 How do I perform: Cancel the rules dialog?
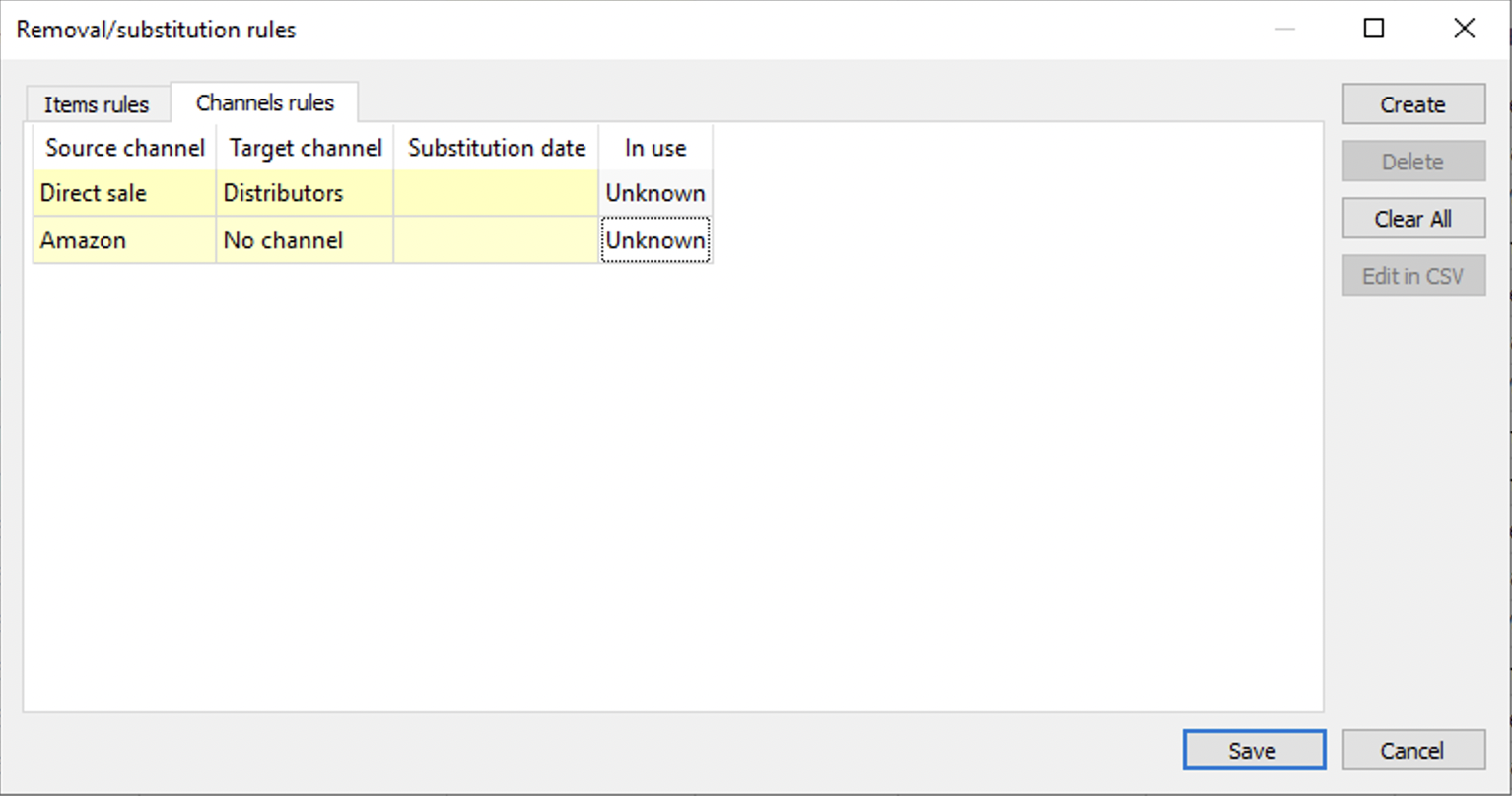(1412, 751)
